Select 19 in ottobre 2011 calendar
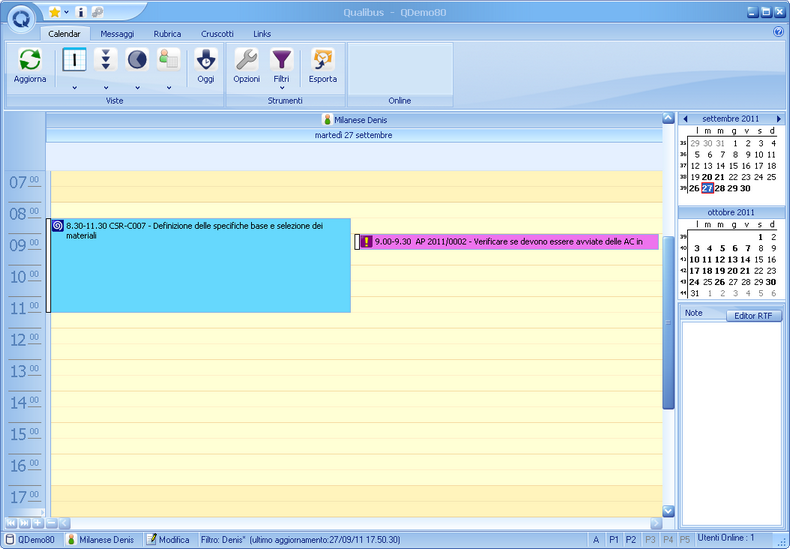Image resolution: width=790 pixels, height=549 pixels. click(x=719, y=271)
